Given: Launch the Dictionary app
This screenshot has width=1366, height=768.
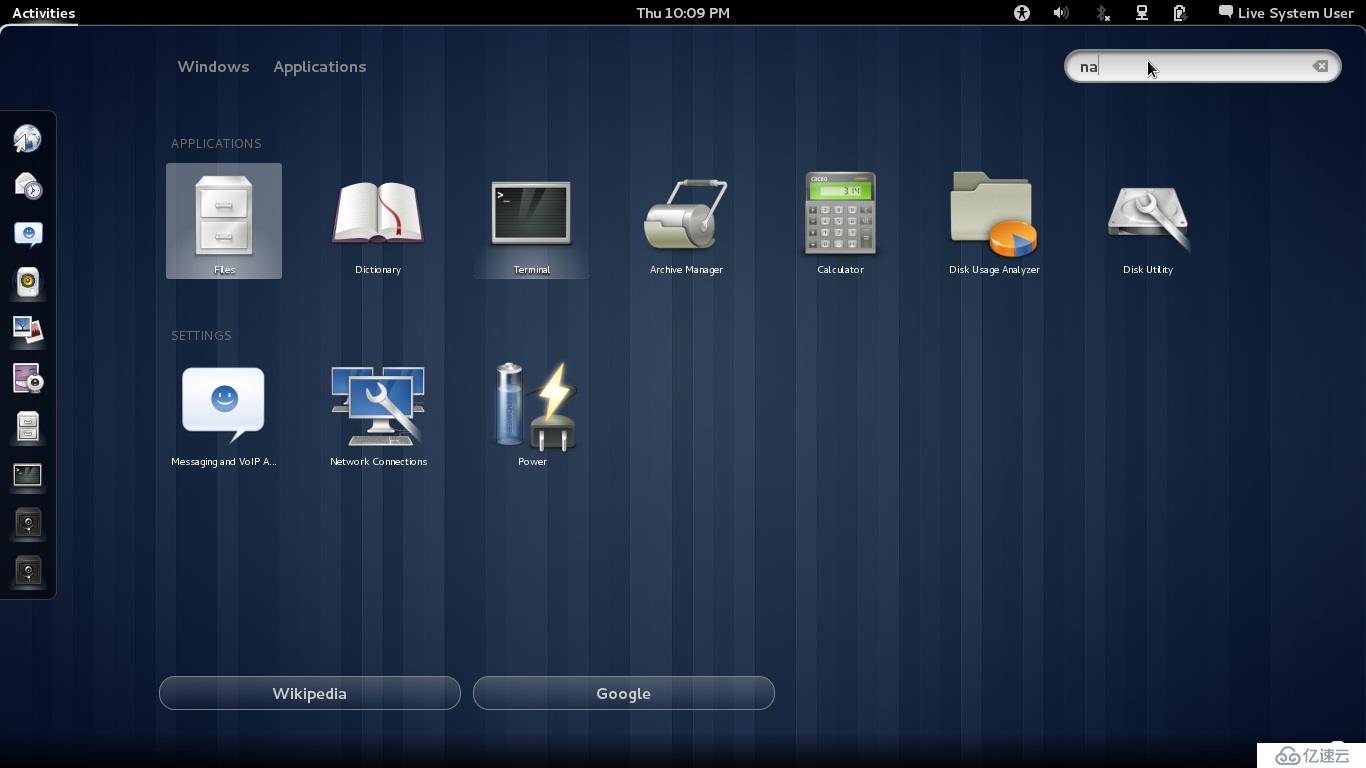Looking at the screenshot, I should click(x=378, y=221).
